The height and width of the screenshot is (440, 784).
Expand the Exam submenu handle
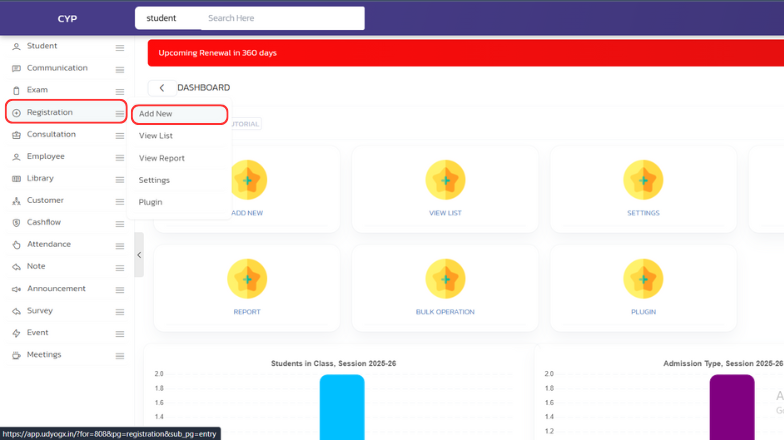(x=120, y=91)
